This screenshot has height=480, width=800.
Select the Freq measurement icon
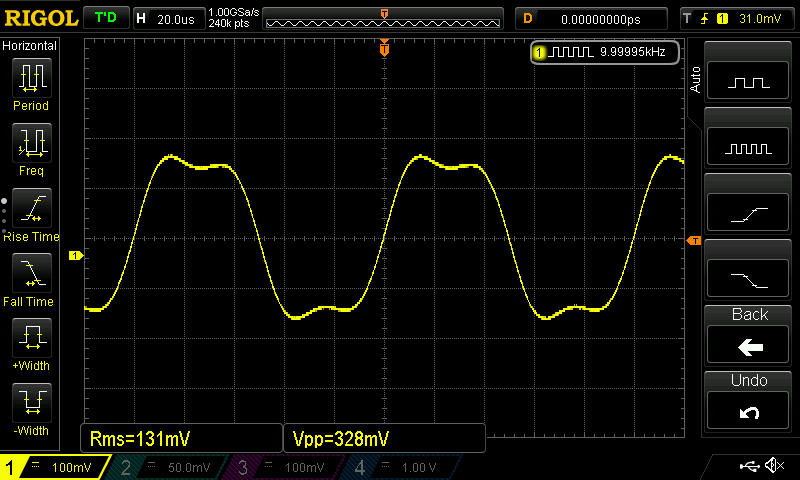[x=32, y=143]
